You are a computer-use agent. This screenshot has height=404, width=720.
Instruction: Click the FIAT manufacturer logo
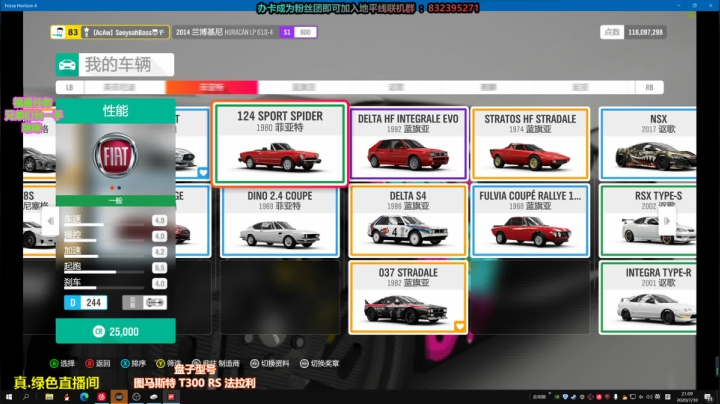coord(115,155)
